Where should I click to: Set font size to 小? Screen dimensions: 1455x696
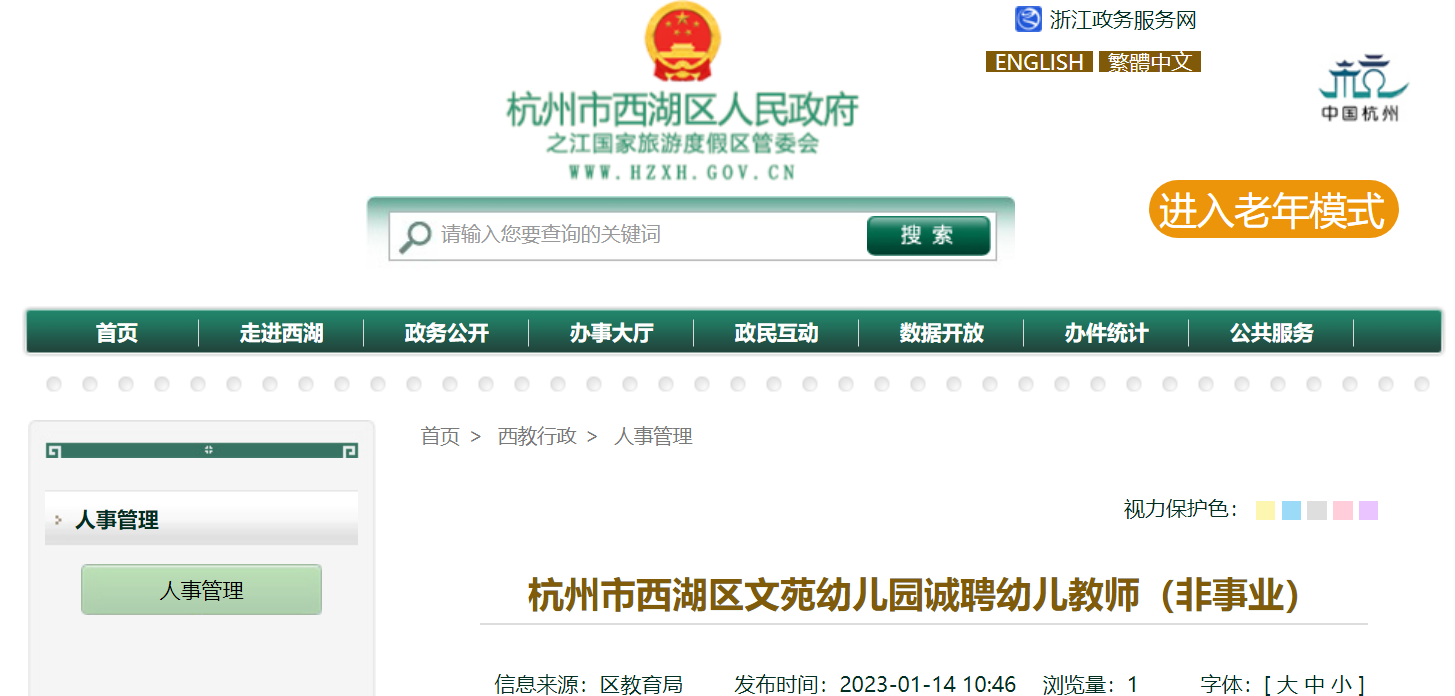tap(1341, 685)
